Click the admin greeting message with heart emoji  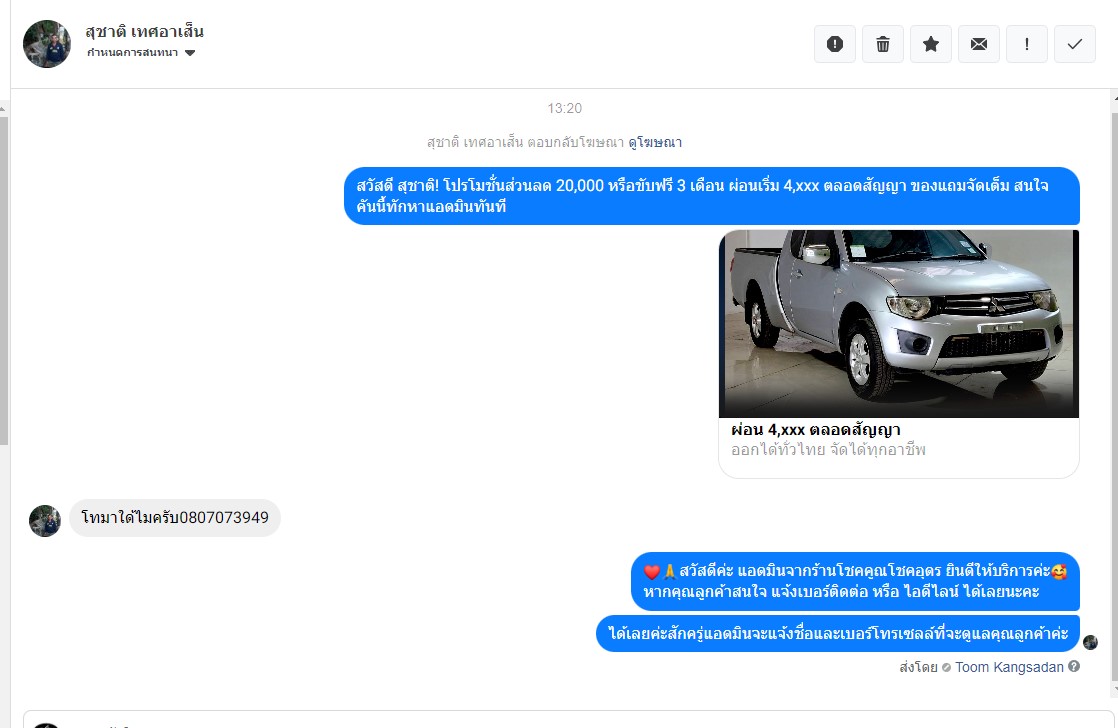click(855, 581)
